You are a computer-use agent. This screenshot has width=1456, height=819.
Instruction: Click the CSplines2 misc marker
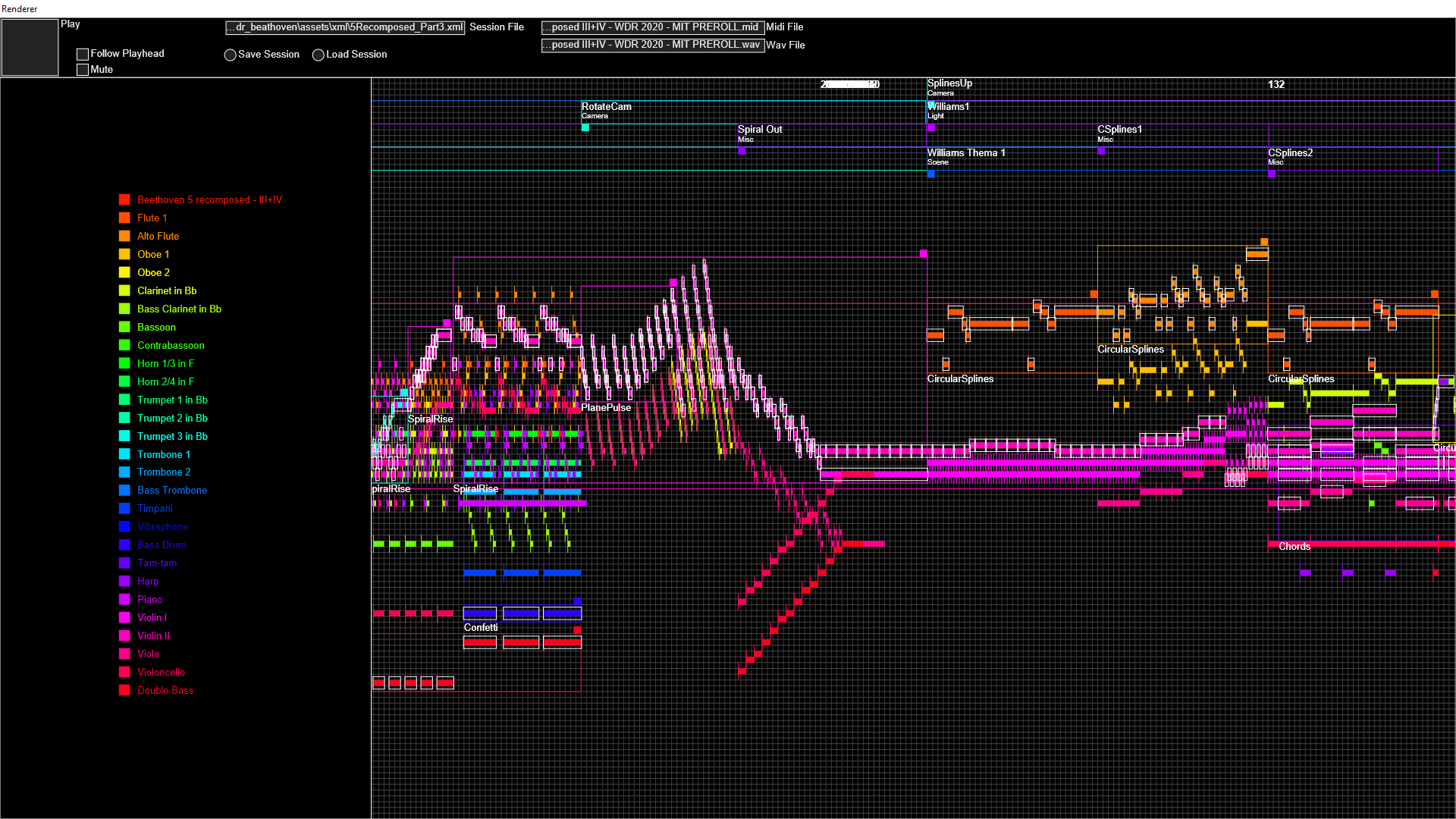[1272, 174]
